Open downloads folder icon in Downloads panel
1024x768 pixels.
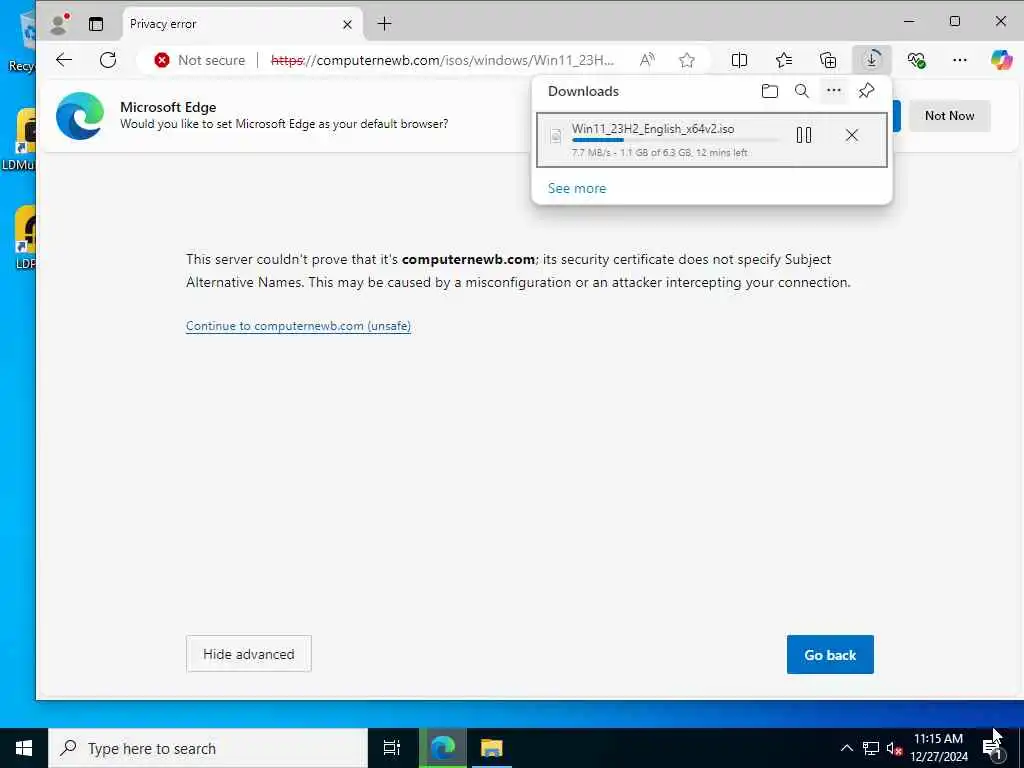(x=770, y=91)
